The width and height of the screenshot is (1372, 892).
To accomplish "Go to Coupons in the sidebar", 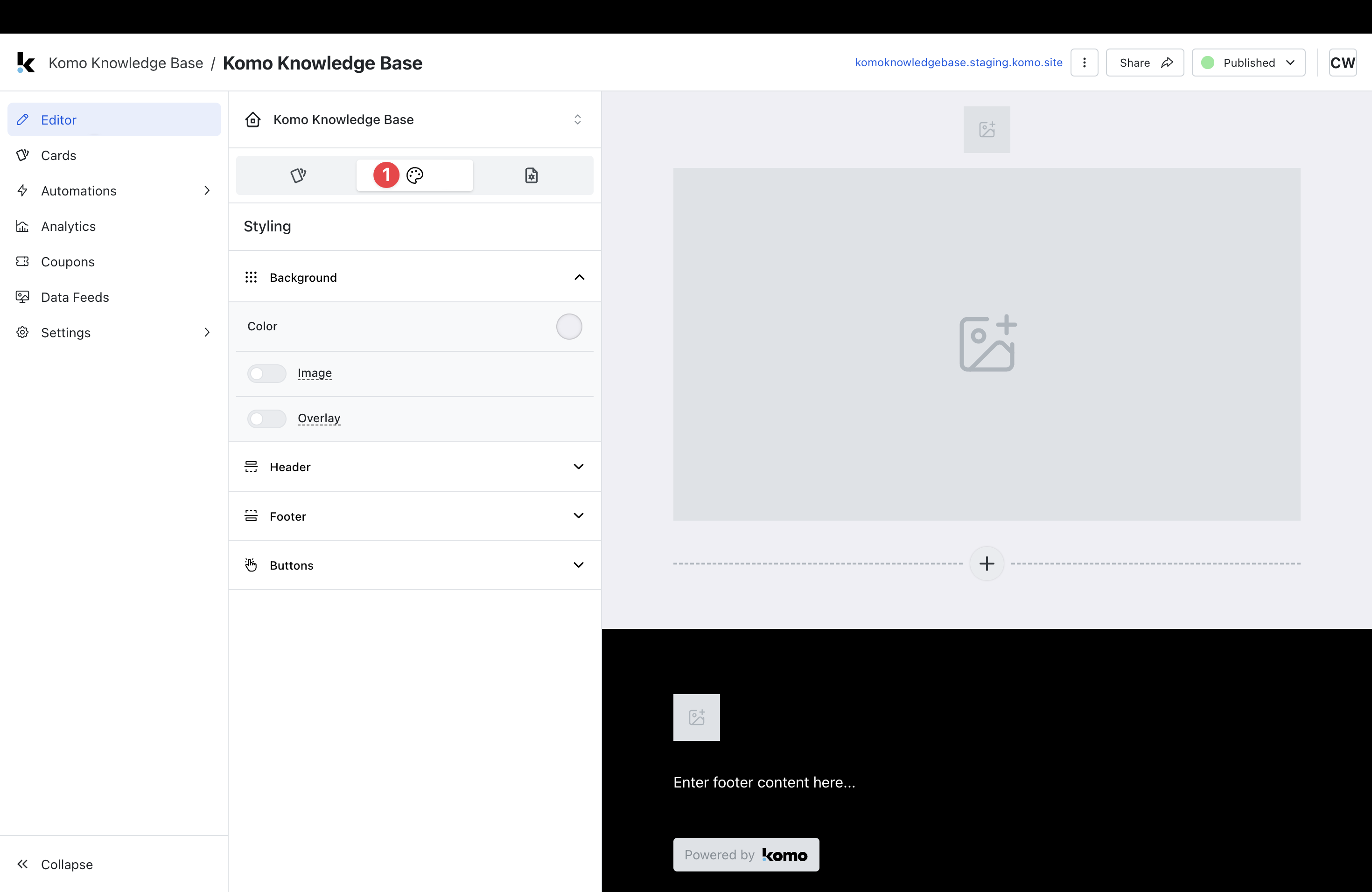I will pos(68,262).
